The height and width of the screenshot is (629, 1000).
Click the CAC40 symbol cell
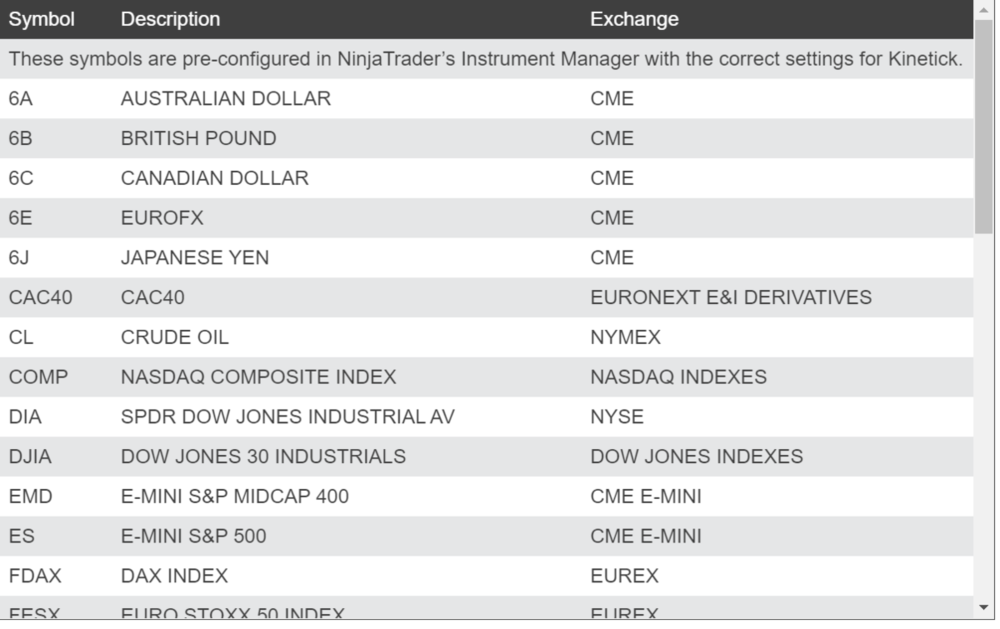coord(40,297)
